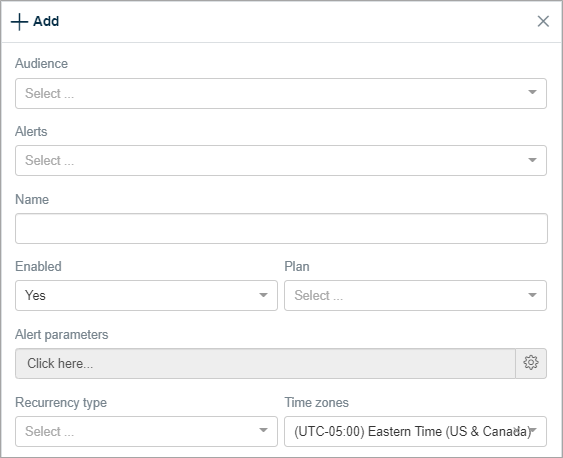This screenshot has width=563, height=458.
Task: Open the Alerts Select combo box
Action: tap(281, 160)
